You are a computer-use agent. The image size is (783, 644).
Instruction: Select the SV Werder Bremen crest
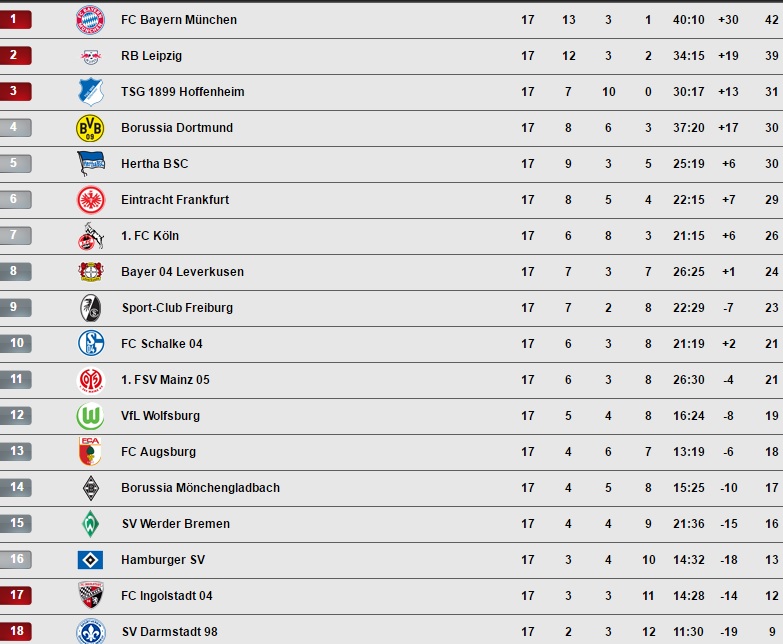point(90,524)
